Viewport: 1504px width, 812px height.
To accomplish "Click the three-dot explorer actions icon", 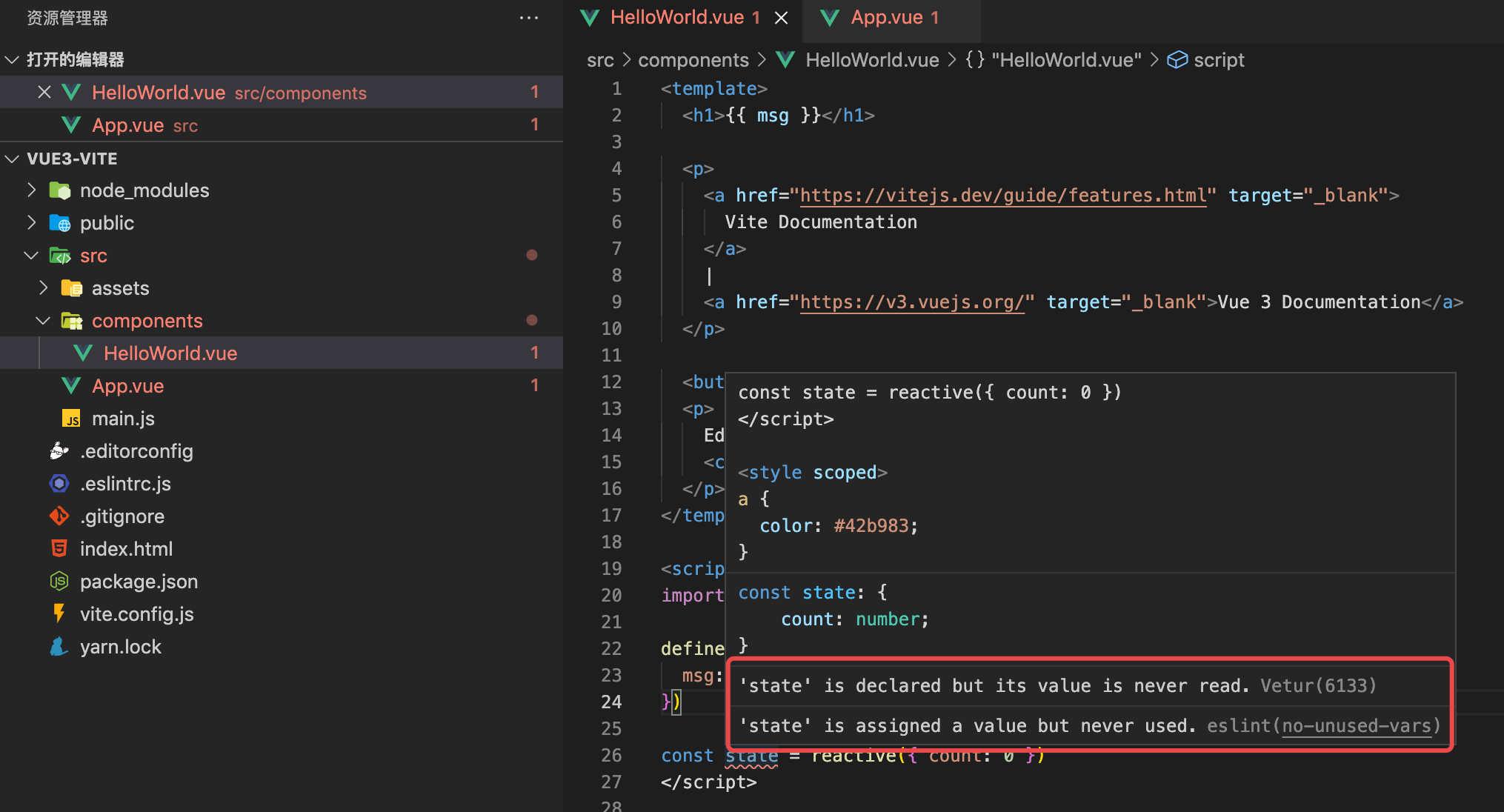I will 528,18.
